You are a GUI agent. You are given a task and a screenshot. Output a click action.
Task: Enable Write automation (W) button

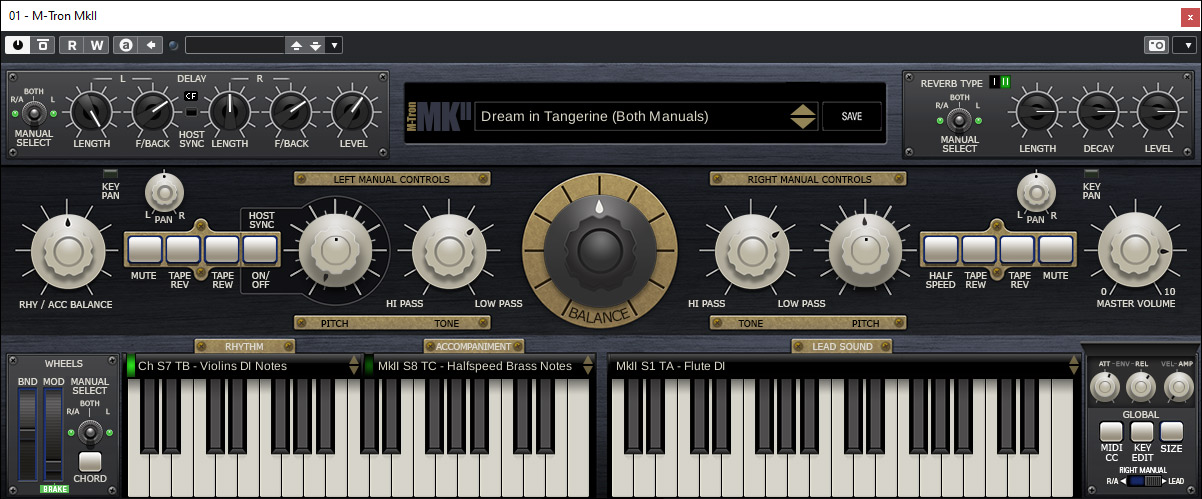96,45
